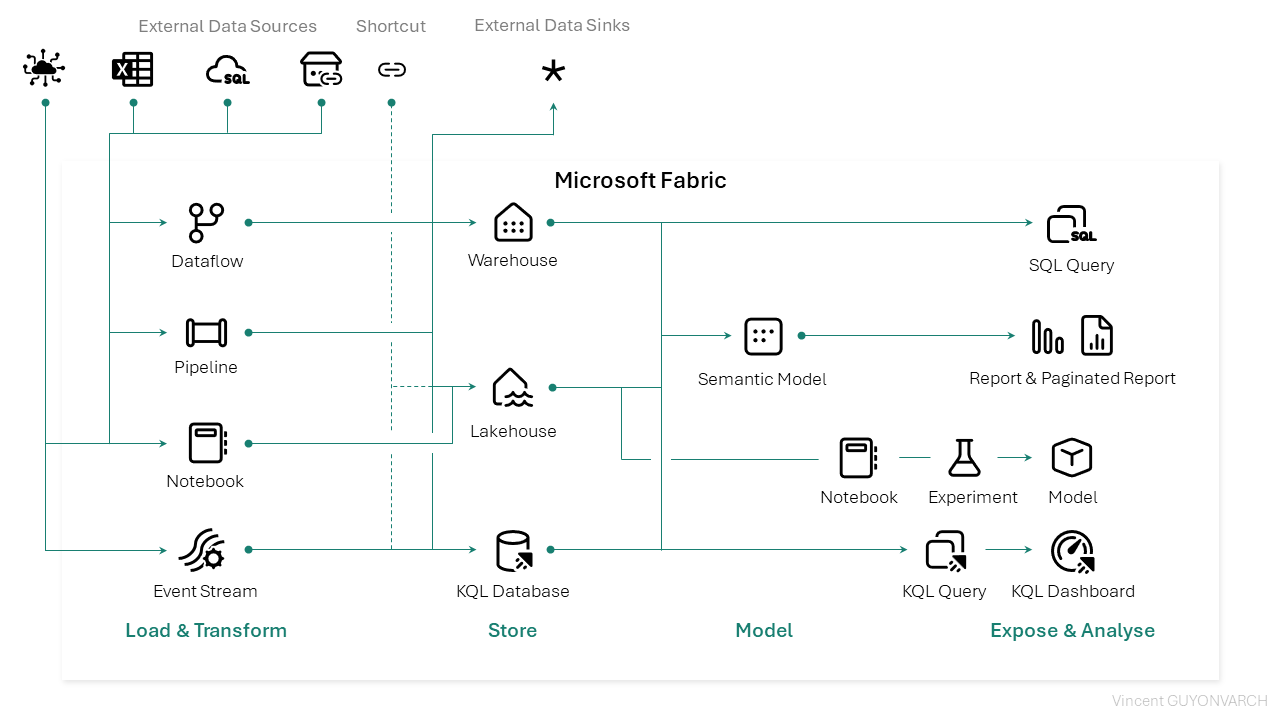Viewport: 1280px width, 720px height.
Task: Select the Microsoft Fabric title text
Action: tap(640, 180)
